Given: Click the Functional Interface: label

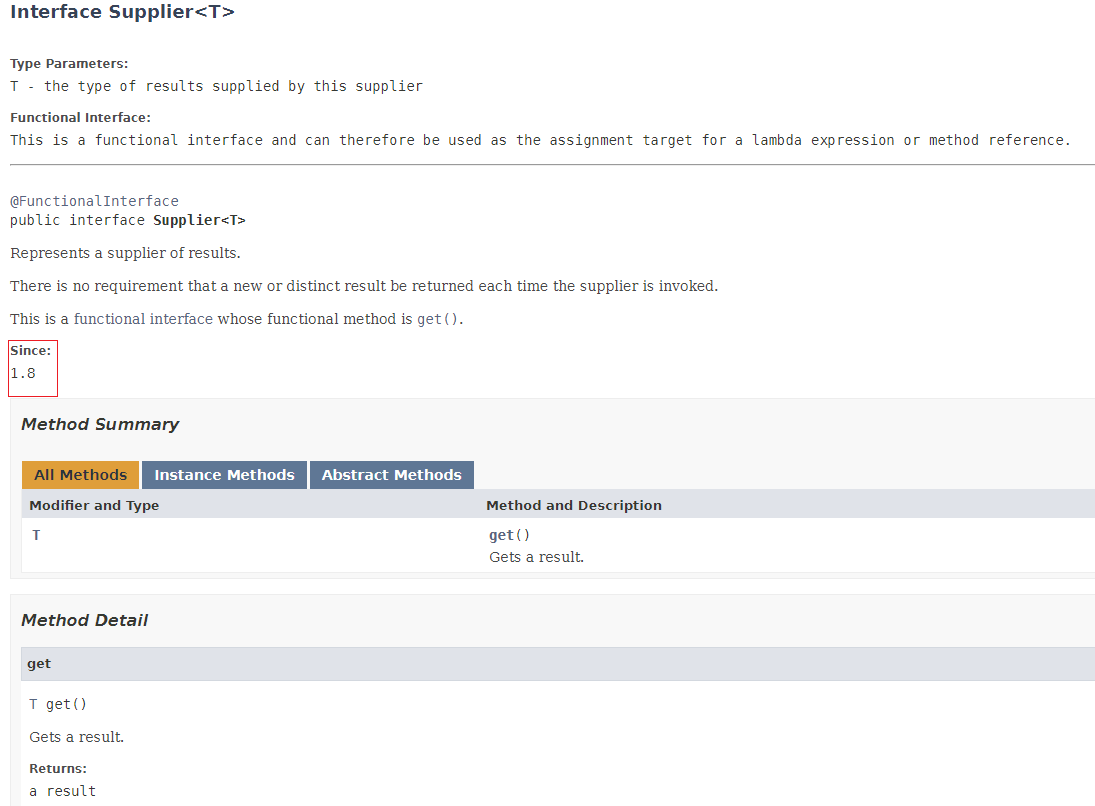Looking at the screenshot, I should [x=80, y=117].
